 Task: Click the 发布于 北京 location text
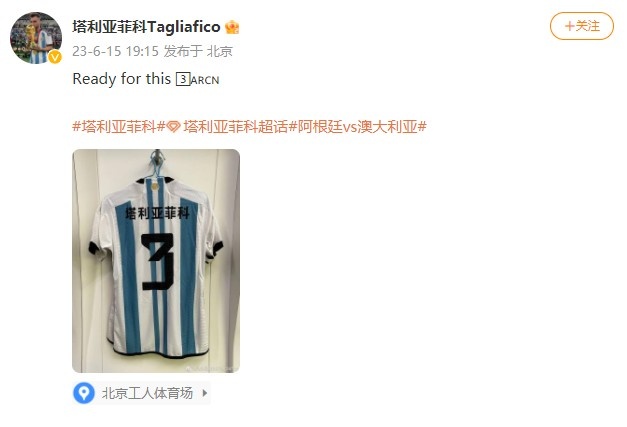[198, 51]
